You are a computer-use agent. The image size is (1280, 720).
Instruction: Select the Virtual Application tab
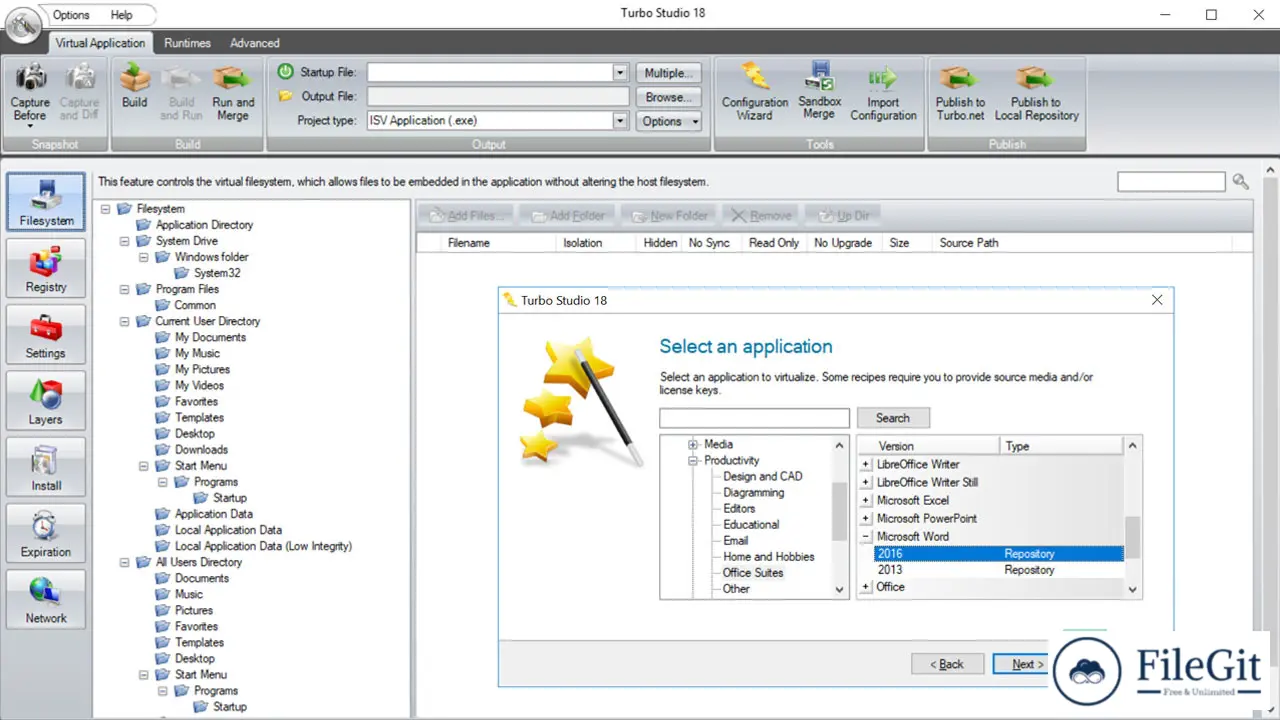100,43
